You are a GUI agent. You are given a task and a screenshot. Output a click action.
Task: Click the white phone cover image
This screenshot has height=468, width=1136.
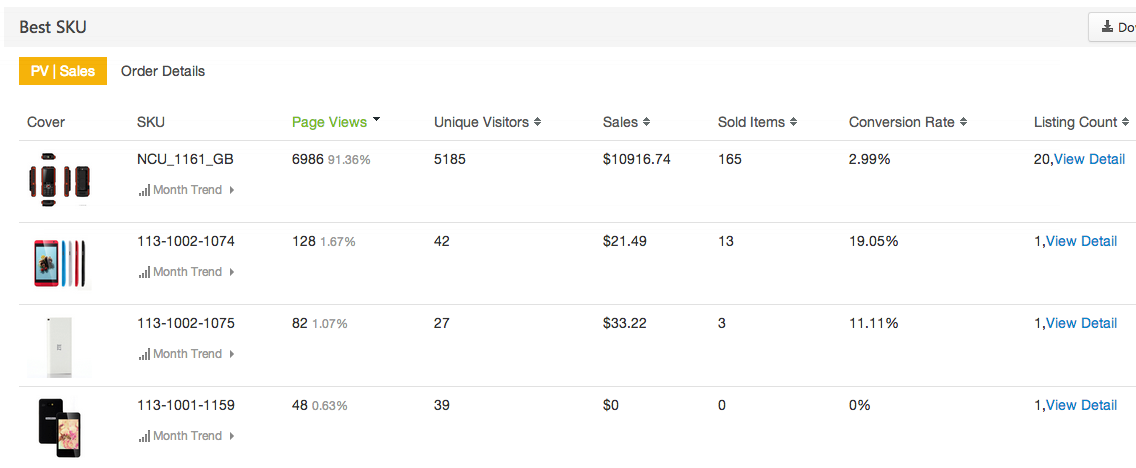(x=59, y=346)
